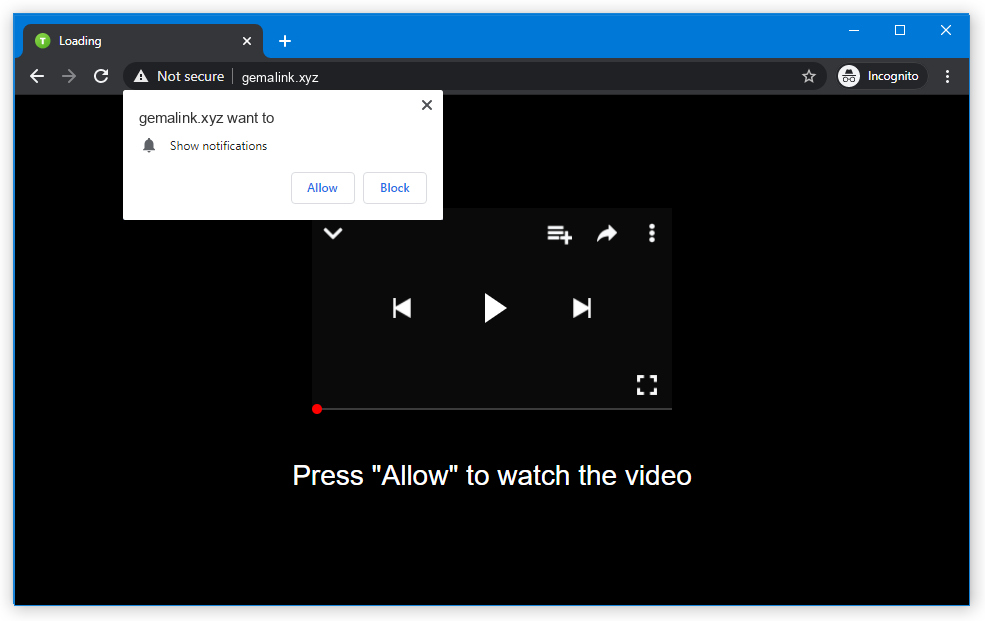Bookmark this page with the star
Screen dimensions: 985x621
[809, 76]
